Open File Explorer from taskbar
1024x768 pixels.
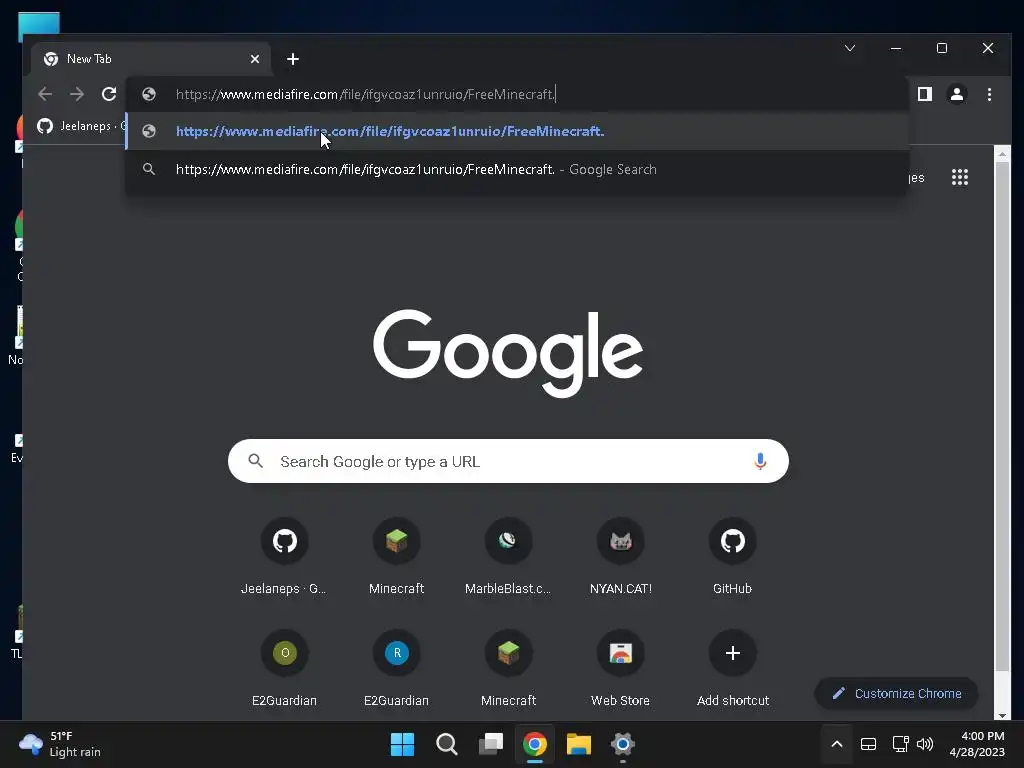(x=579, y=744)
